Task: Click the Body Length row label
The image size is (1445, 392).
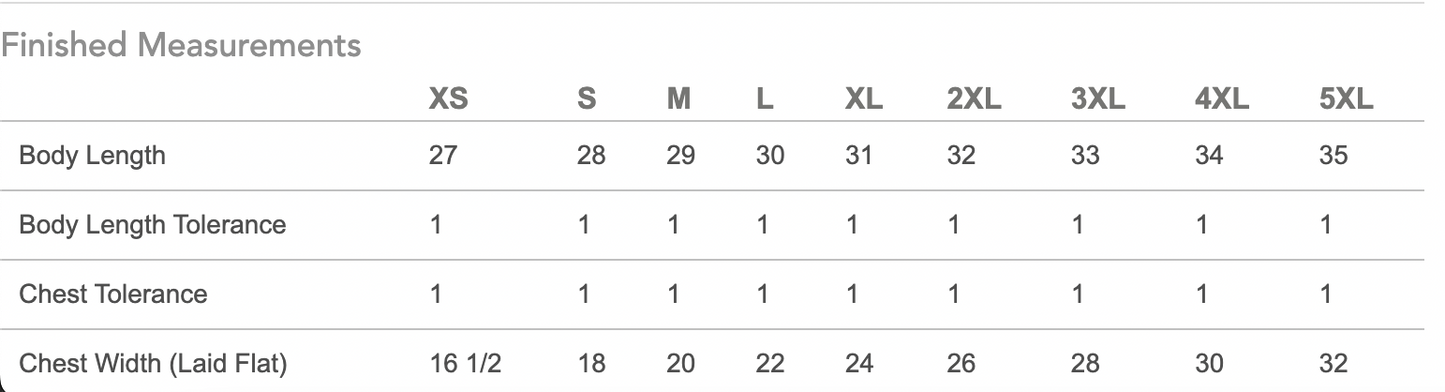Action: (93, 156)
